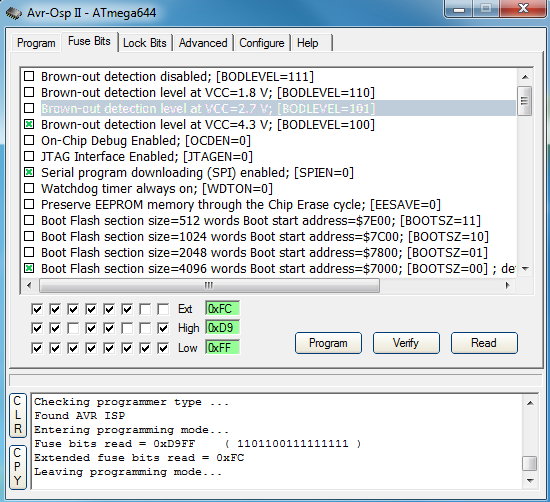The width and height of the screenshot is (550, 502).
Task: Open the Lock Bits tab
Action: (x=145, y=43)
